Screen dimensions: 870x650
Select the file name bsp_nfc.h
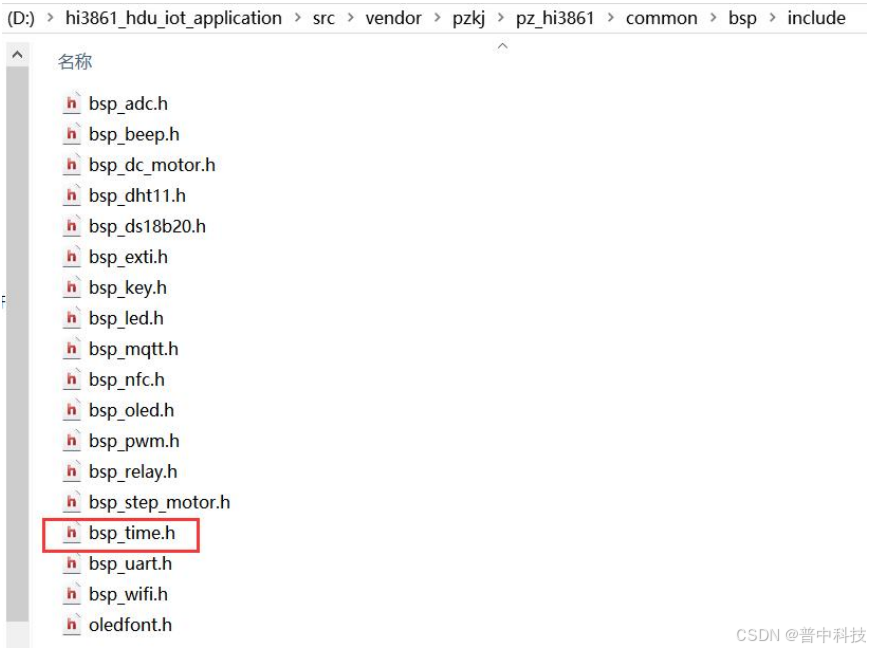click(x=127, y=380)
